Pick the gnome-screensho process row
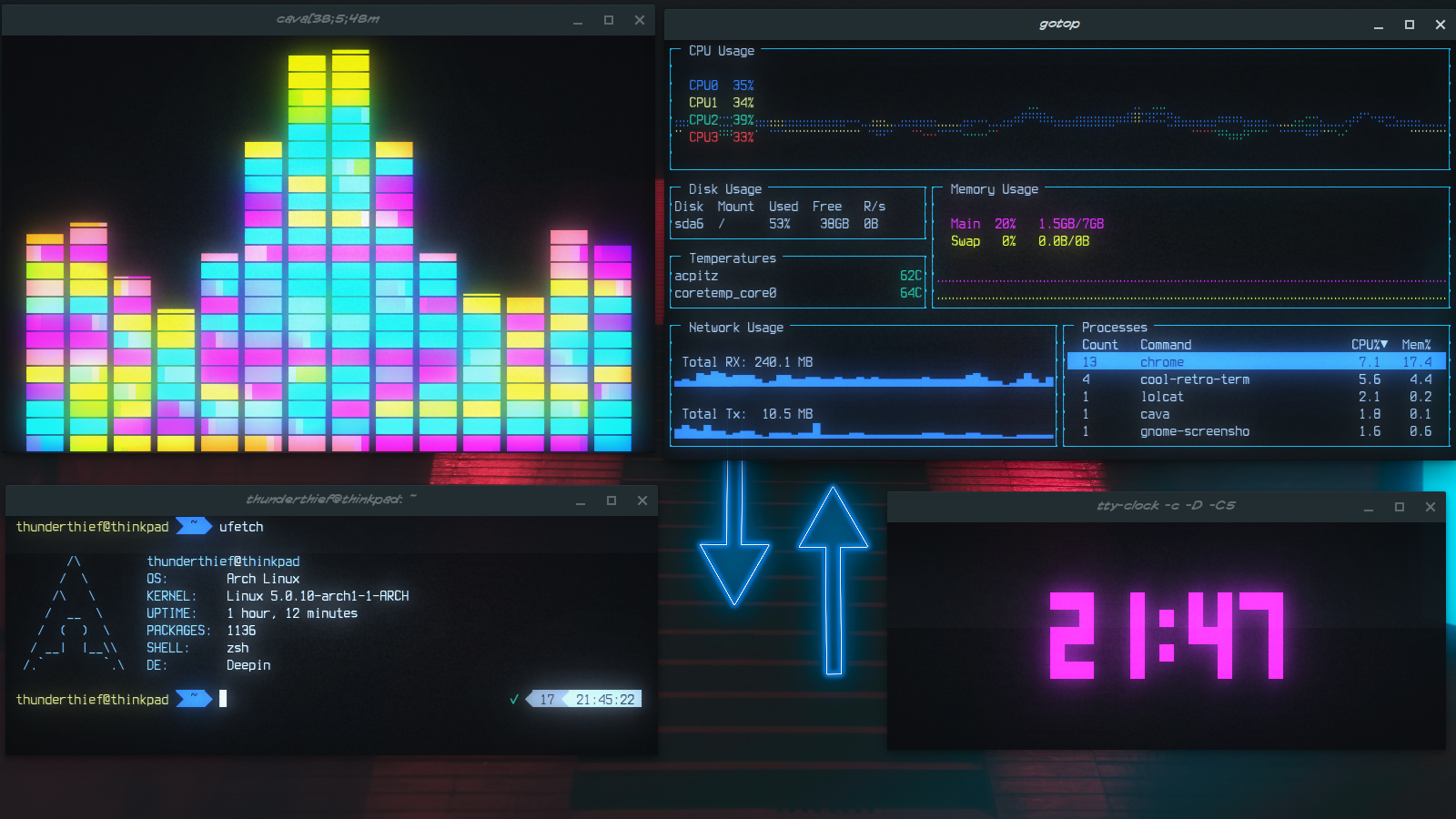1456x819 pixels. pos(1194,431)
